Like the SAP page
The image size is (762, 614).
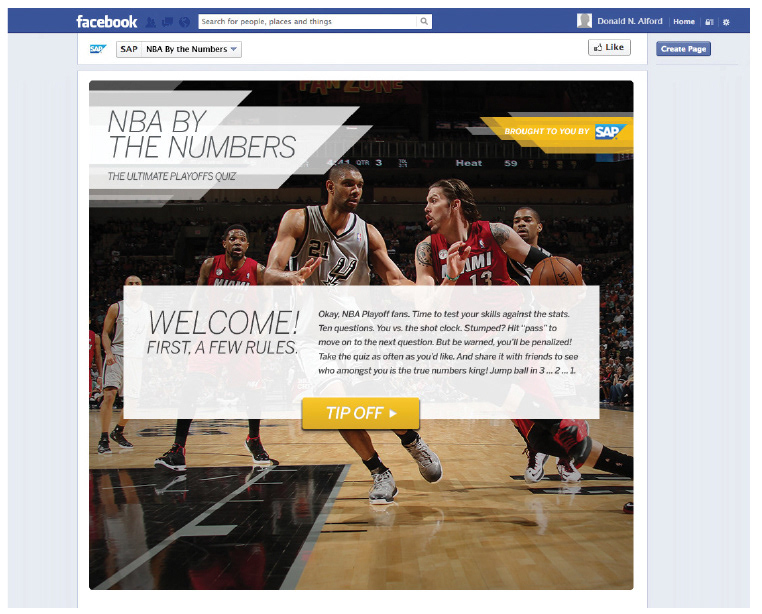click(x=609, y=47)
